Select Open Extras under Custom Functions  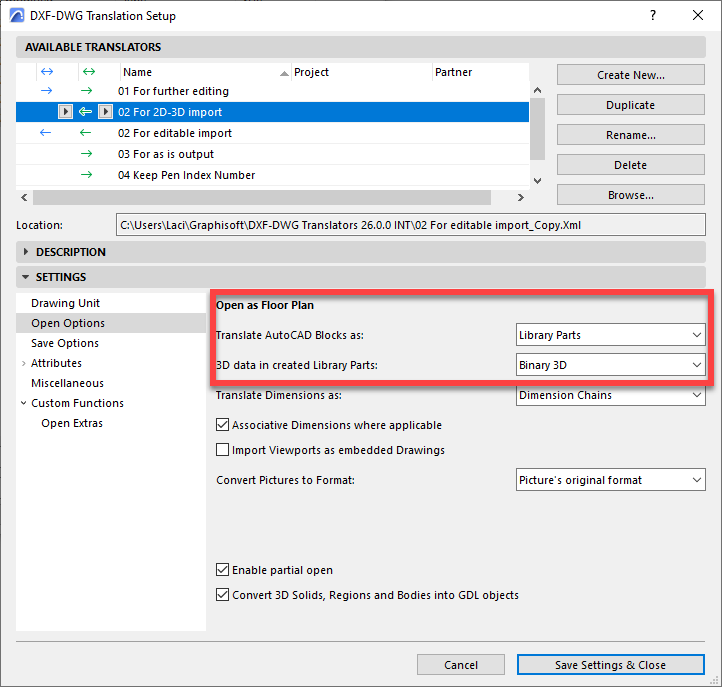coord(72,423)
